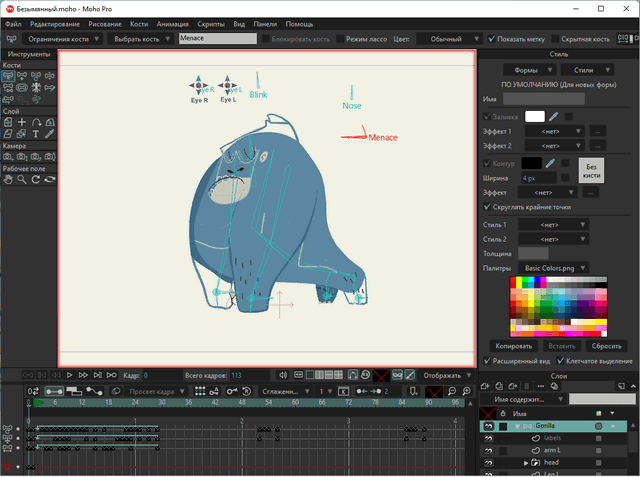640x477 pixels.
Task: Open the Анимация menu
Action: click(172, 22)
